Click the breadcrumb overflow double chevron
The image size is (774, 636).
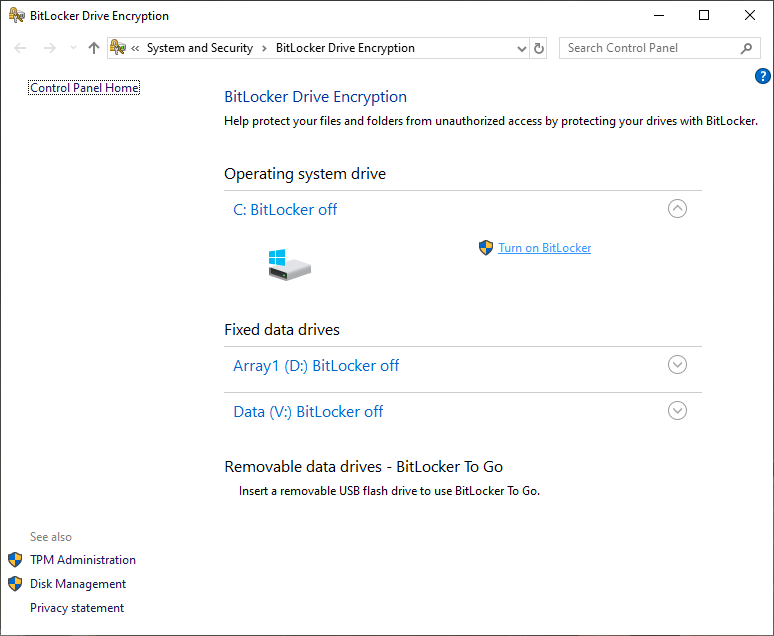click(135, 48)
